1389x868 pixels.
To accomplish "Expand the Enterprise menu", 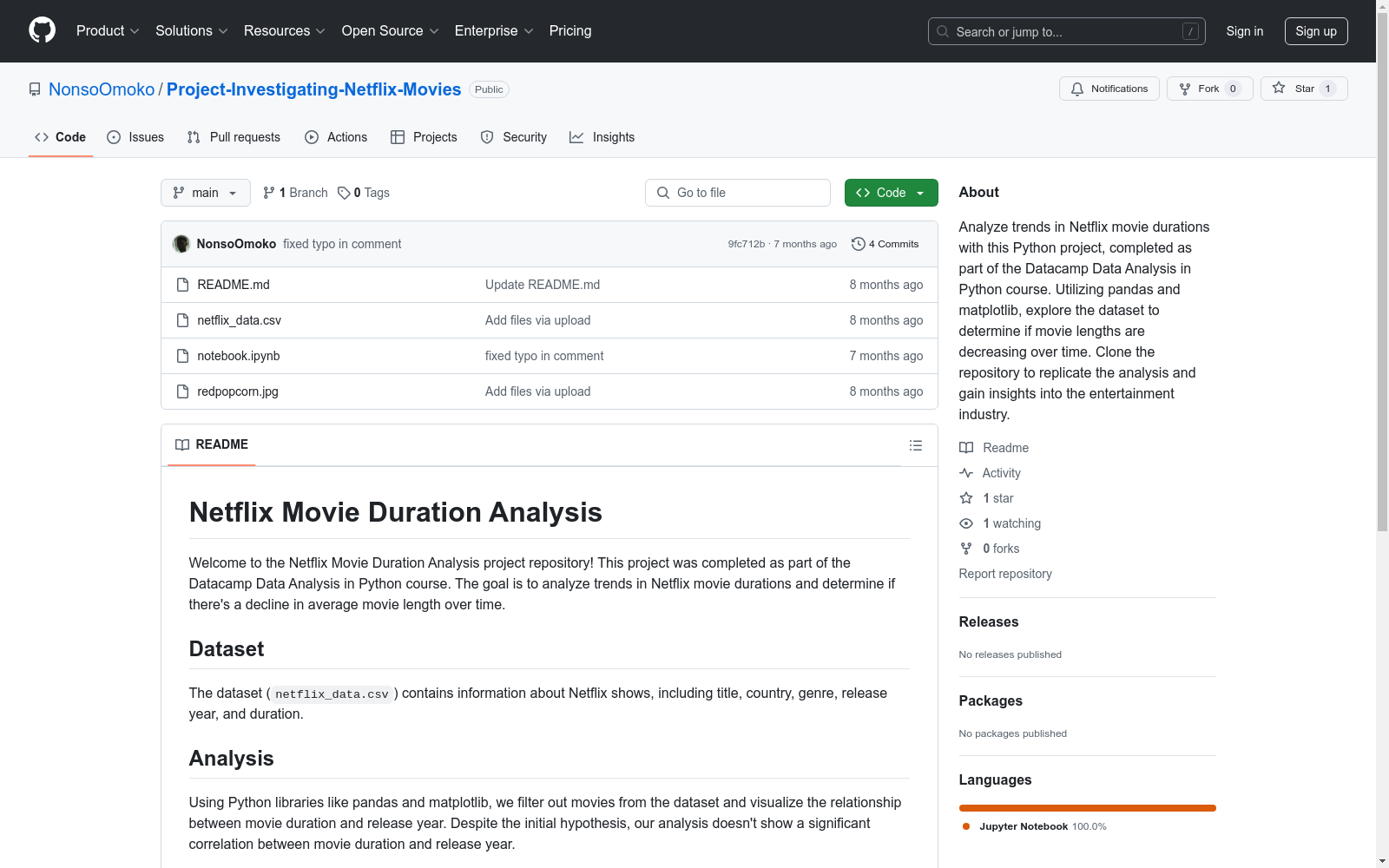I will [x=494, y=31].
